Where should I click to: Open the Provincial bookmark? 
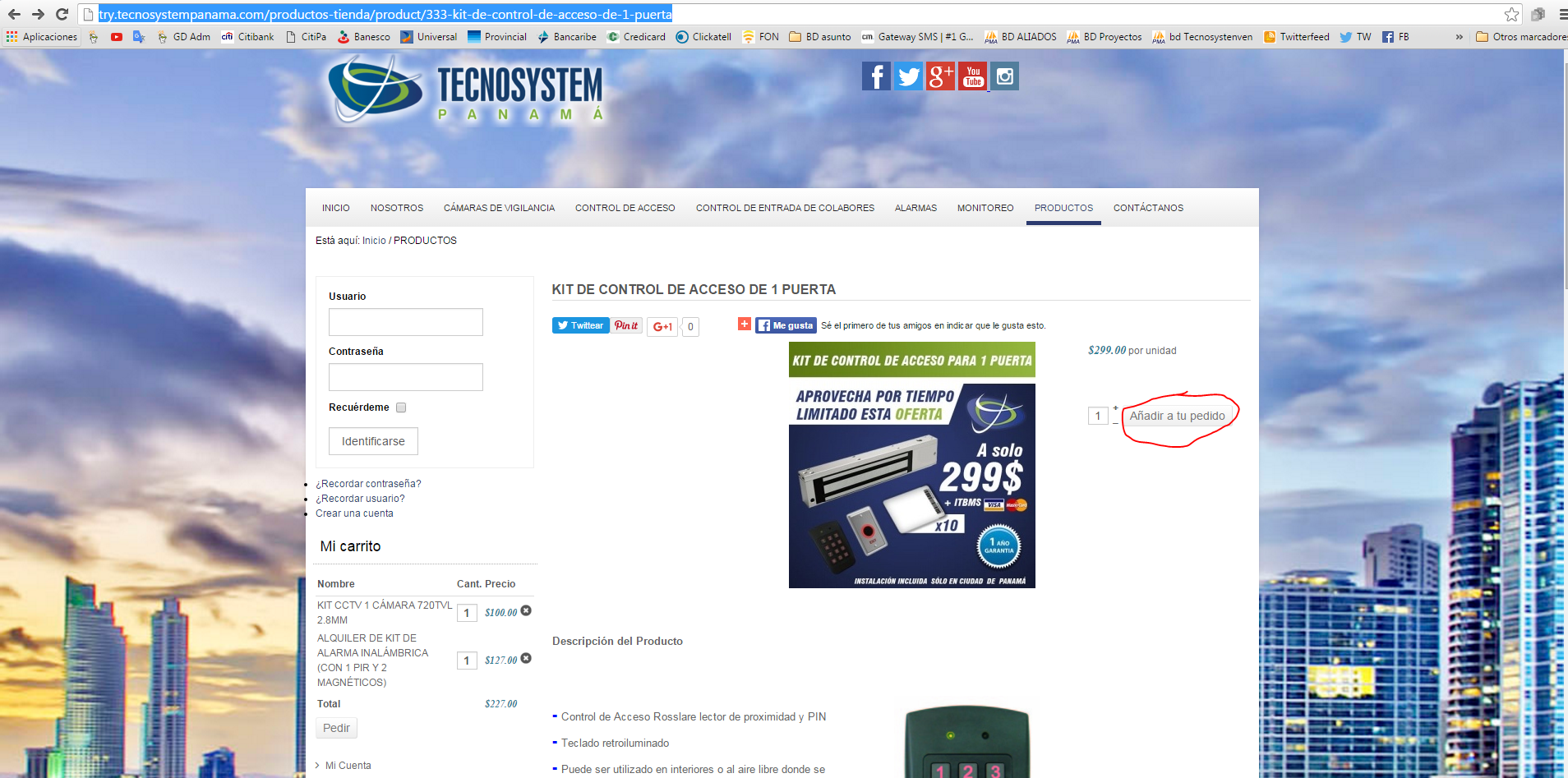[497, 37]
